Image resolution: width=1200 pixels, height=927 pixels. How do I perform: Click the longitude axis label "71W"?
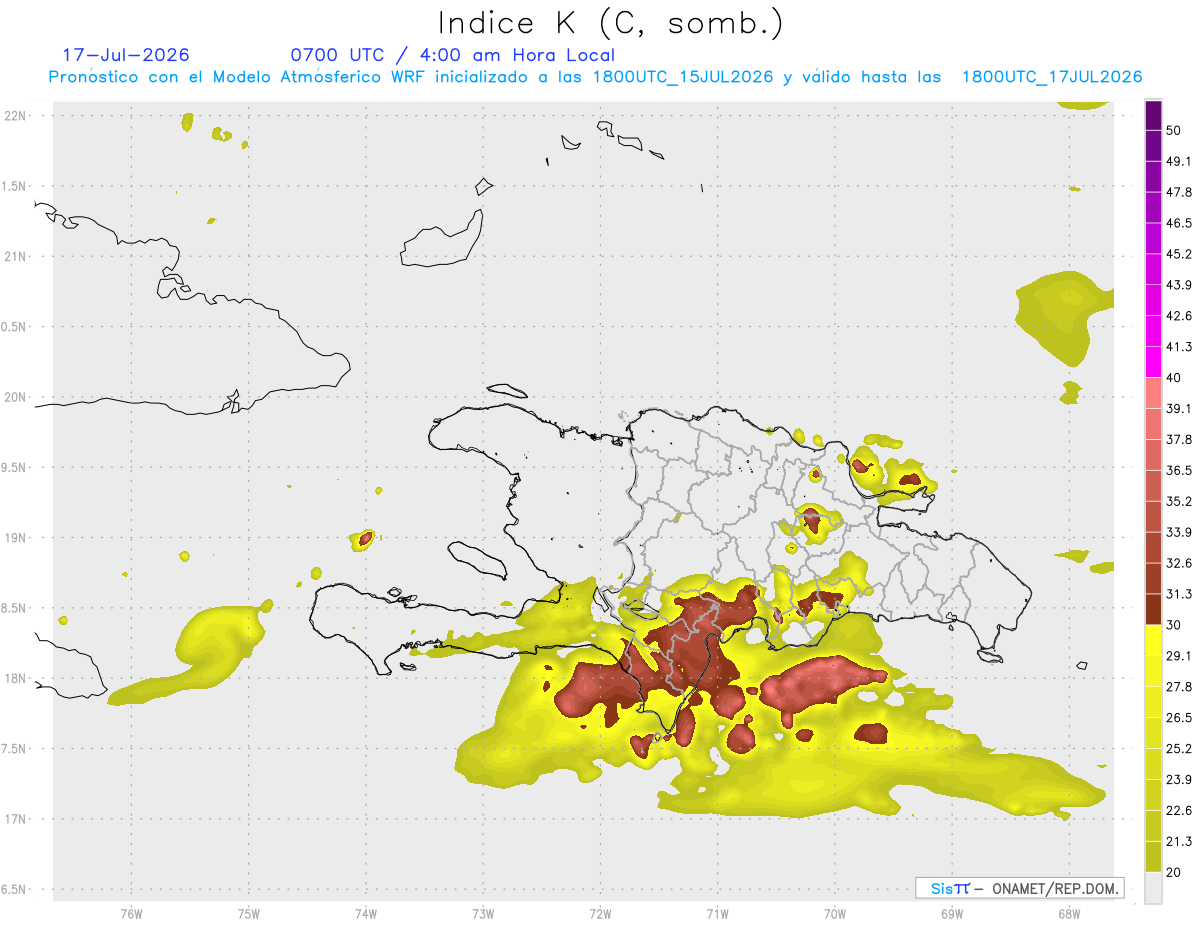click(x=717, y=914)
